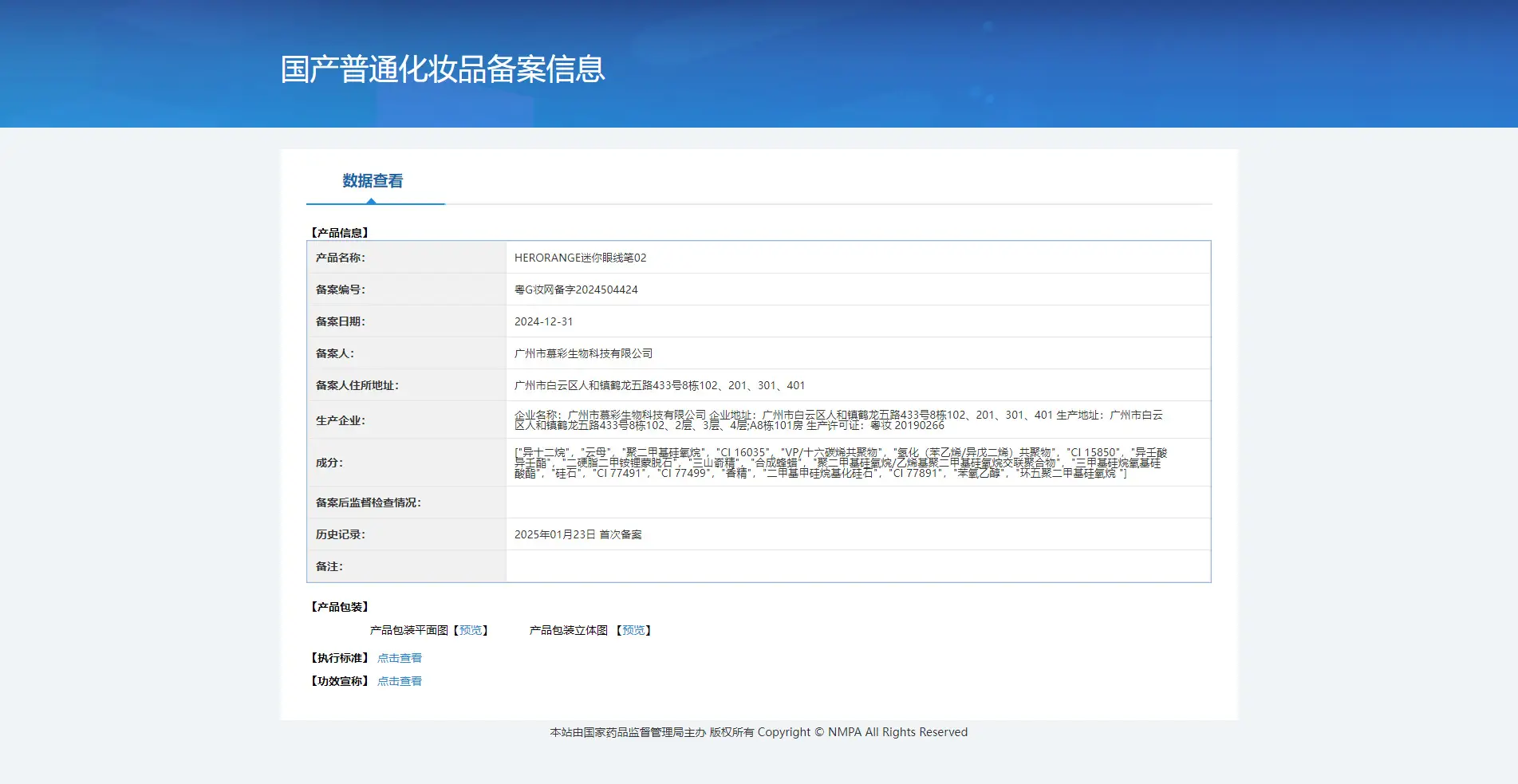Select the product name HERORANGE迷你眼线笔02

point(581,258)
